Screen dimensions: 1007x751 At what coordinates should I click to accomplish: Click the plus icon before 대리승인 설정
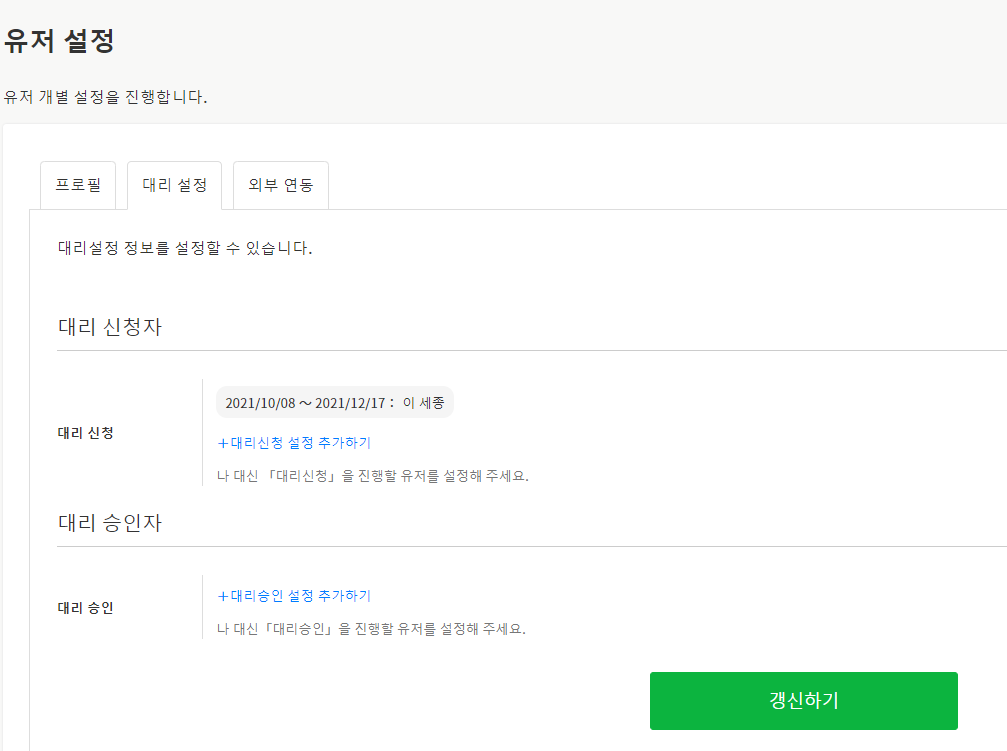223,595
